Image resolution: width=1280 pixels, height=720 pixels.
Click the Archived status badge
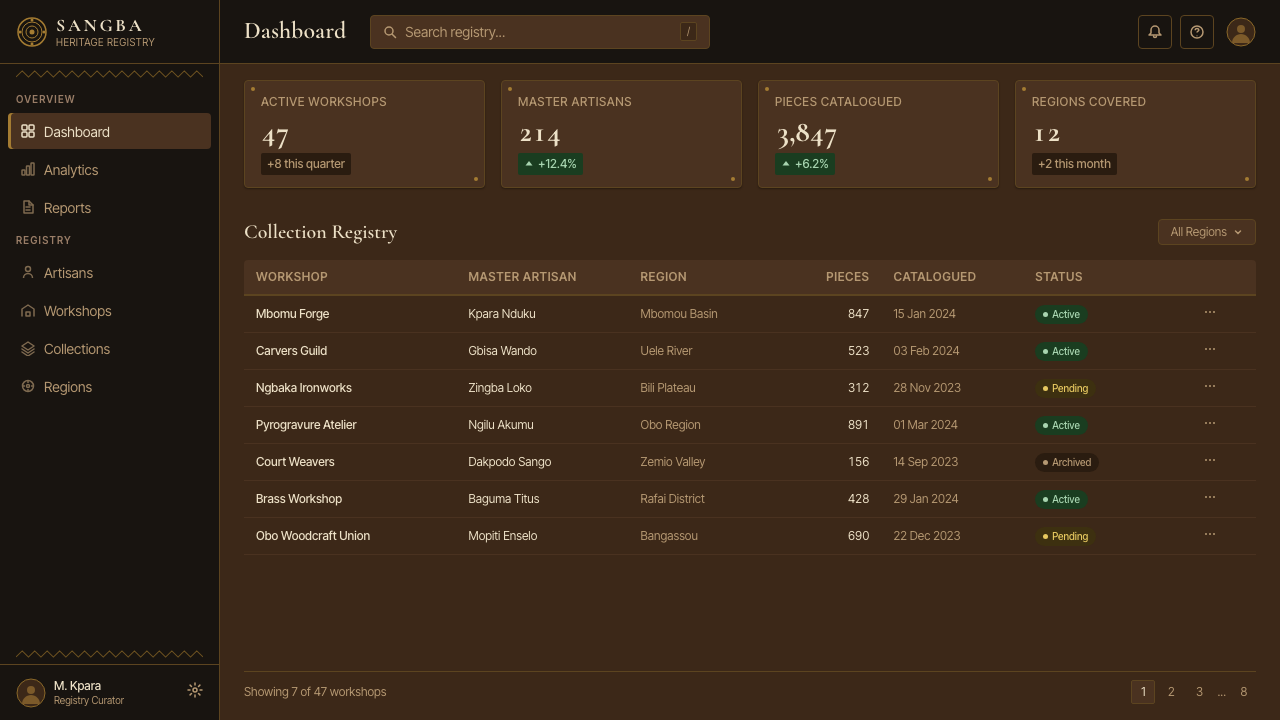point(1067,462)
